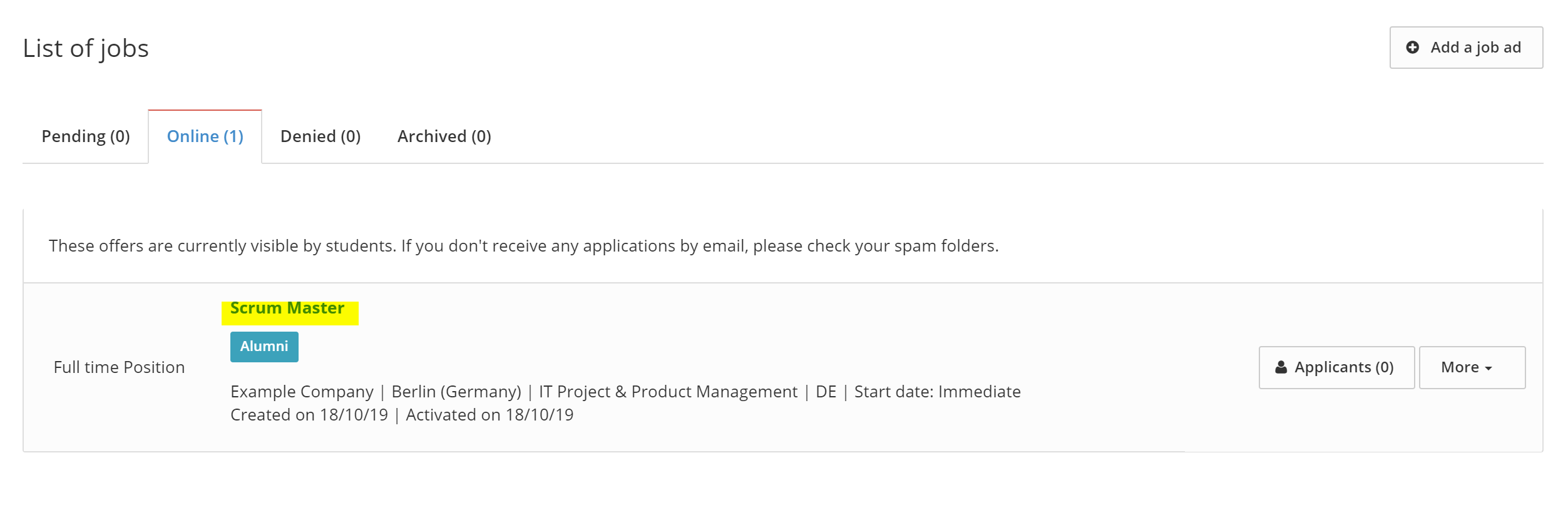Click the Add a job ad button
The image size is (1568, 515).
click(1467, 48)
